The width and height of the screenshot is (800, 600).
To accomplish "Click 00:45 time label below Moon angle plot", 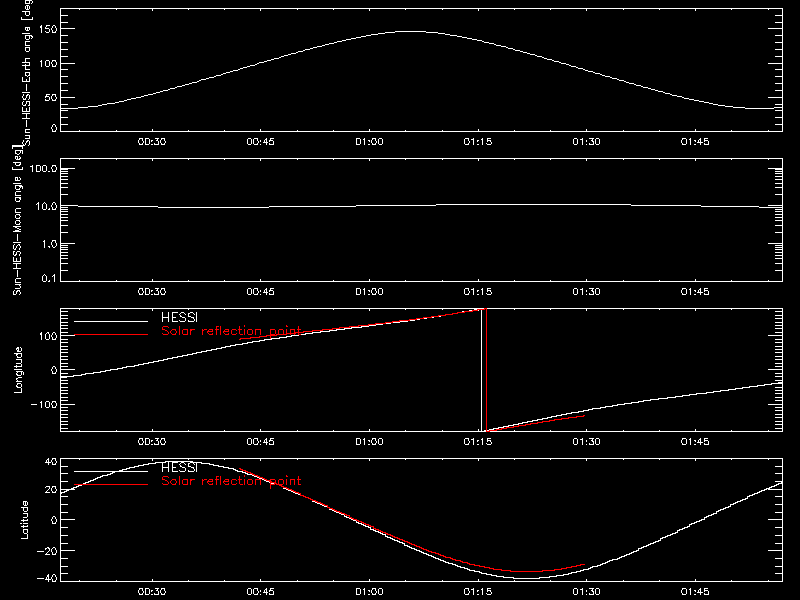I will [x=261, y=292].
